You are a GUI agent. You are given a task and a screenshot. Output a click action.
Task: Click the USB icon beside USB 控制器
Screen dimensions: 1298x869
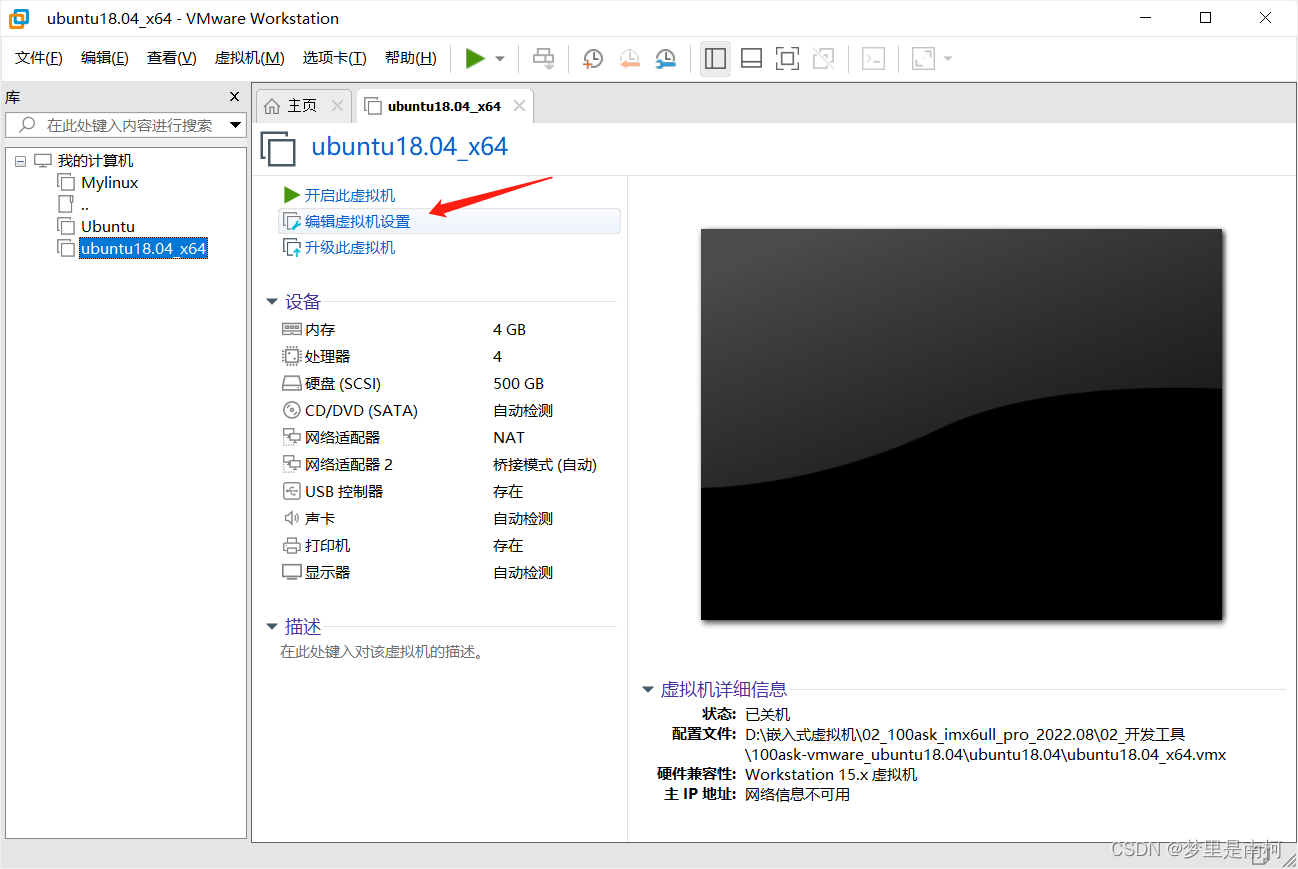pyautogui.click(x=292, y=491)
